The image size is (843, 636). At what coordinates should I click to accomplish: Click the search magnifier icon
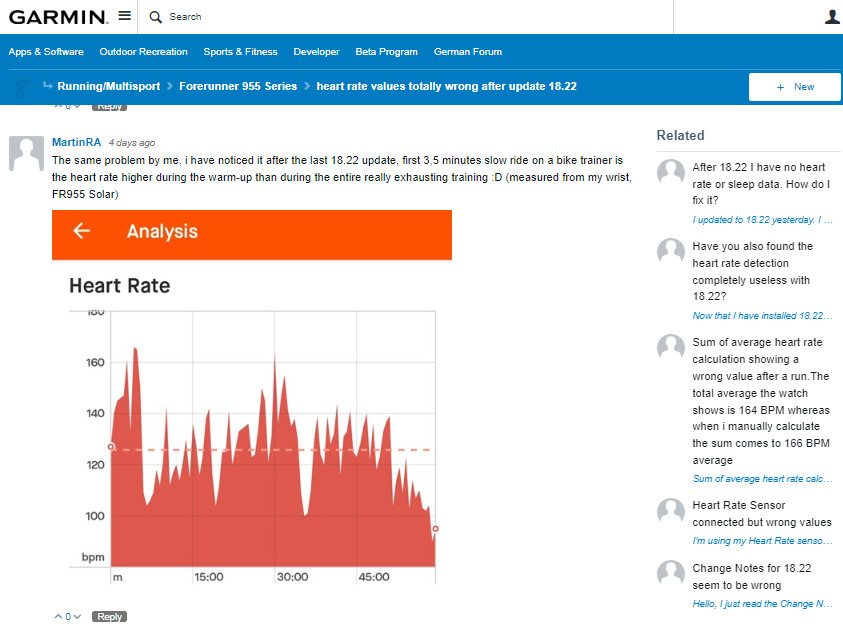coord(155,17)
